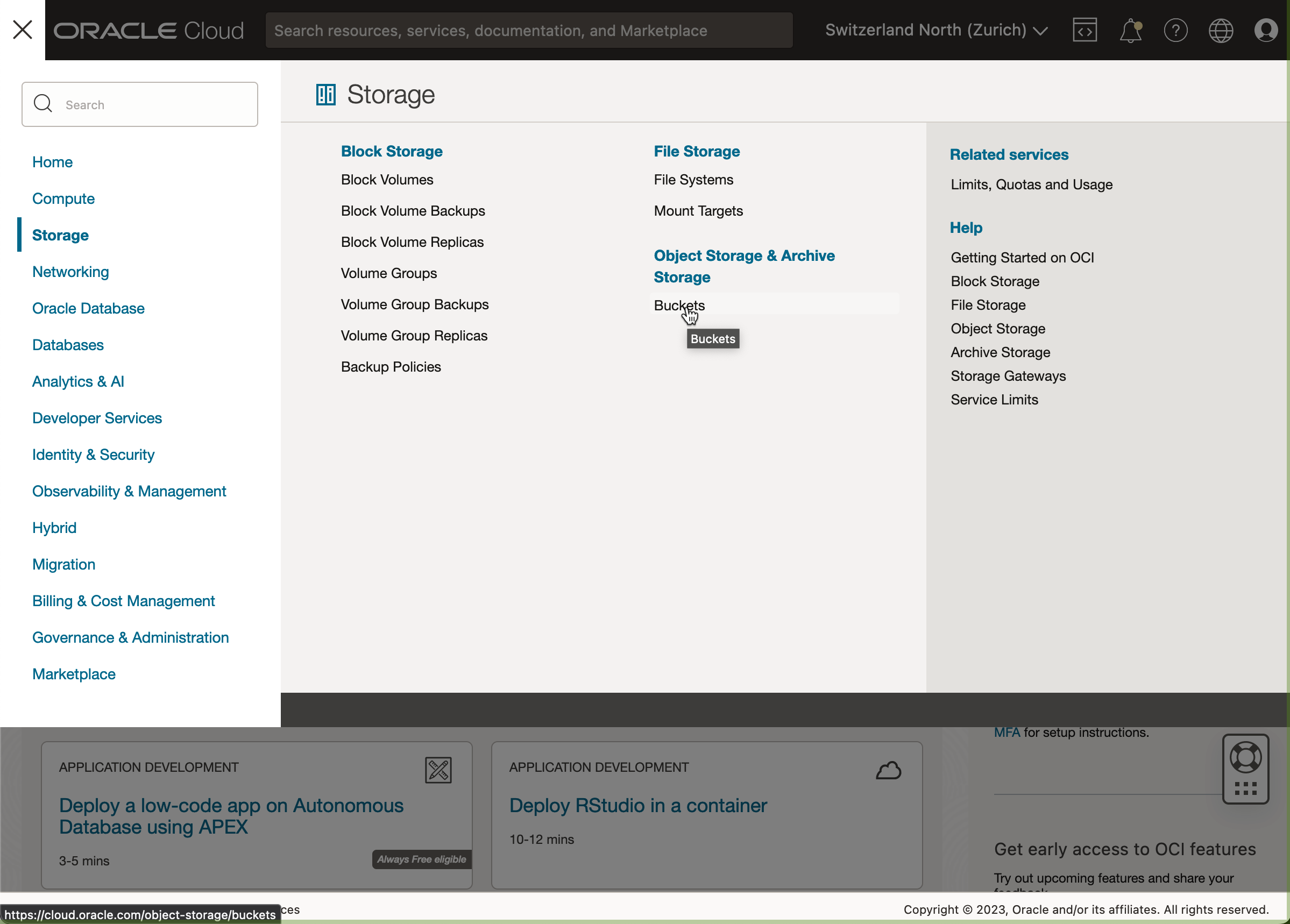Screen dimensions: 1290x924
Task: Open Compute in the left menu
Action: tap(63, 198)
